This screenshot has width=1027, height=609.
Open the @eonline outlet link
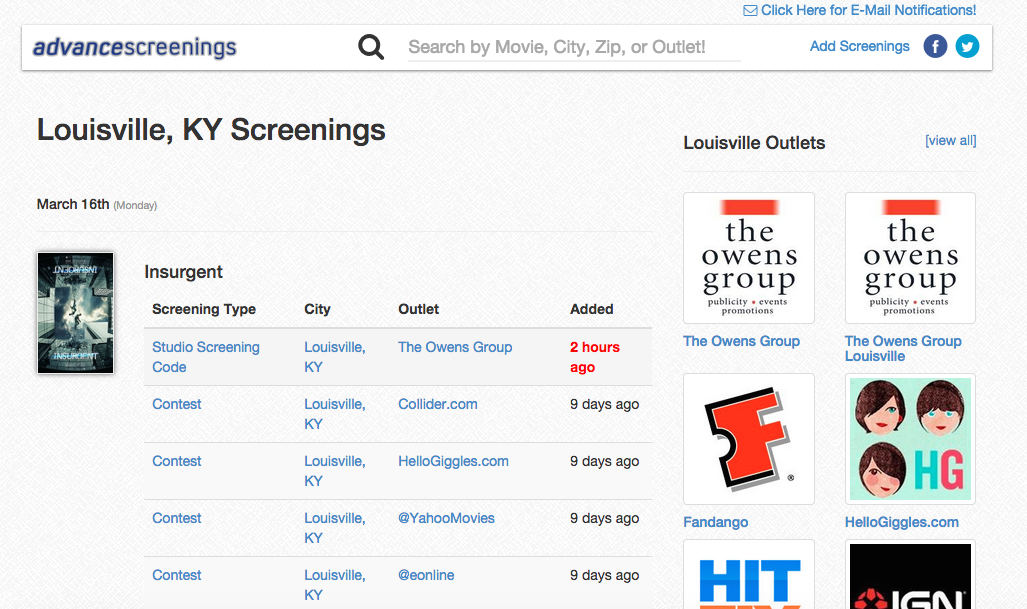[426, 575]
